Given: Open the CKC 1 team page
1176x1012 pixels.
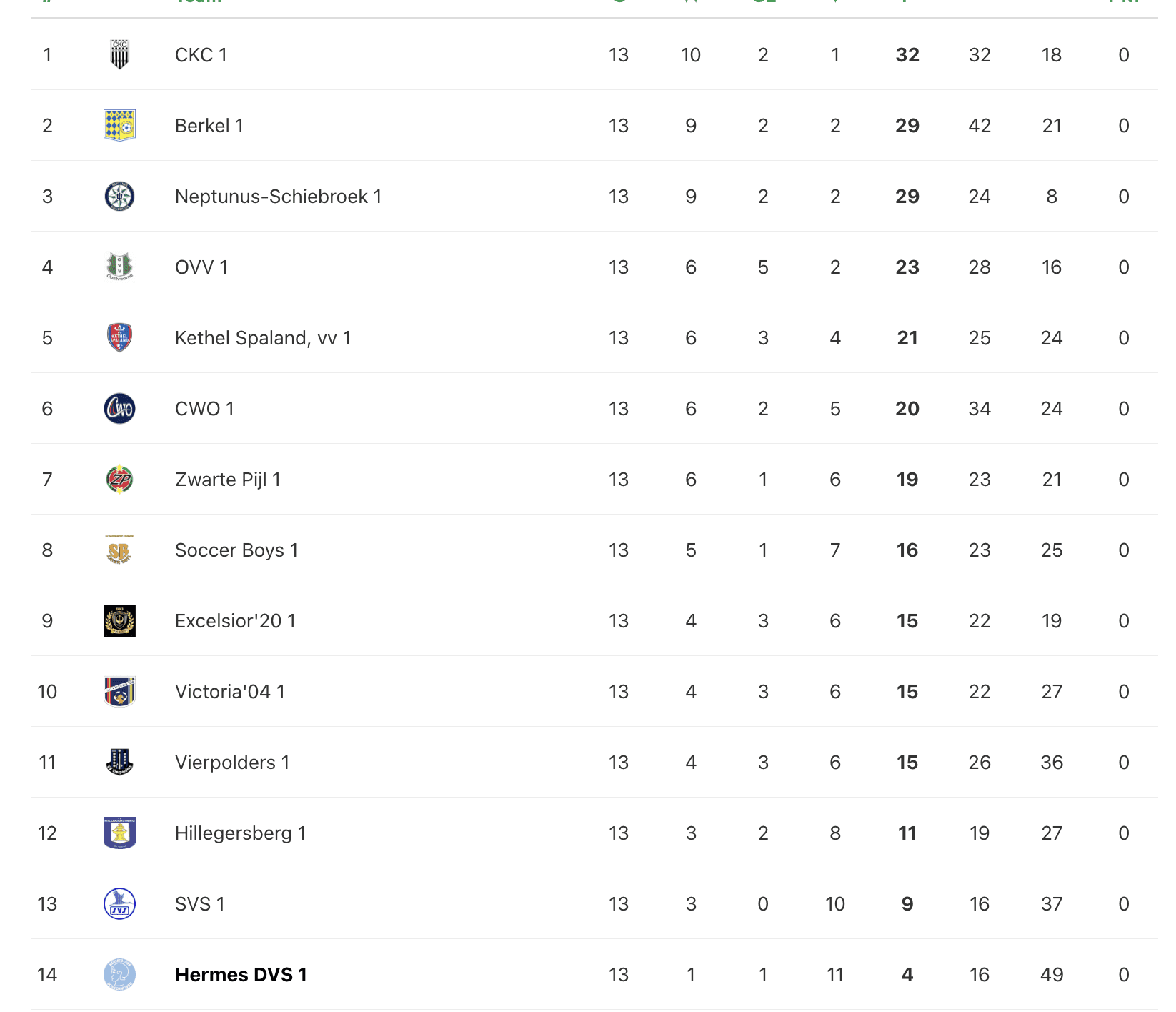Looking at the screenshot, I should (201, 55).
